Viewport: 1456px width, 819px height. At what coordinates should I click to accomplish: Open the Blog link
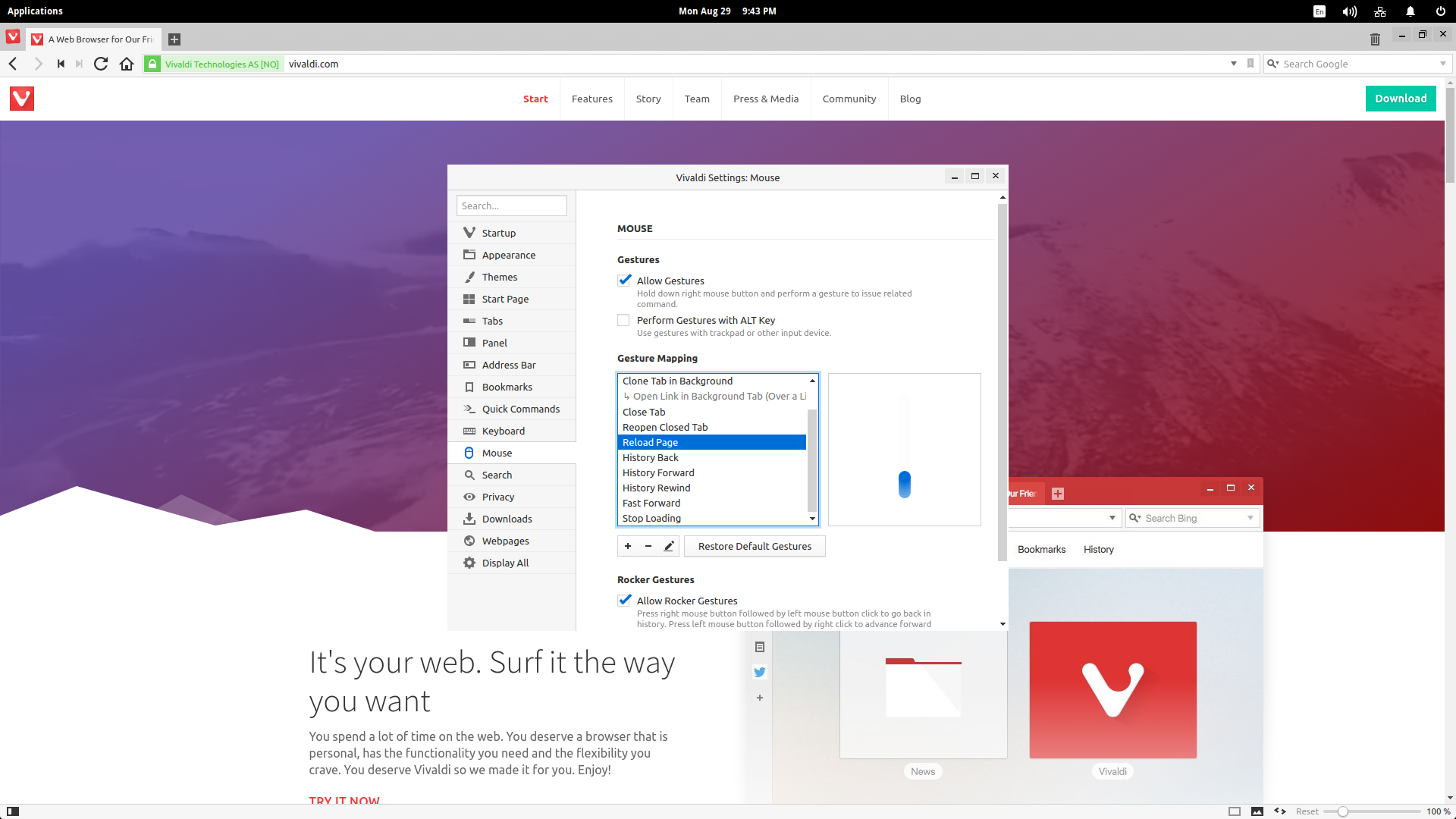[910, 99]
